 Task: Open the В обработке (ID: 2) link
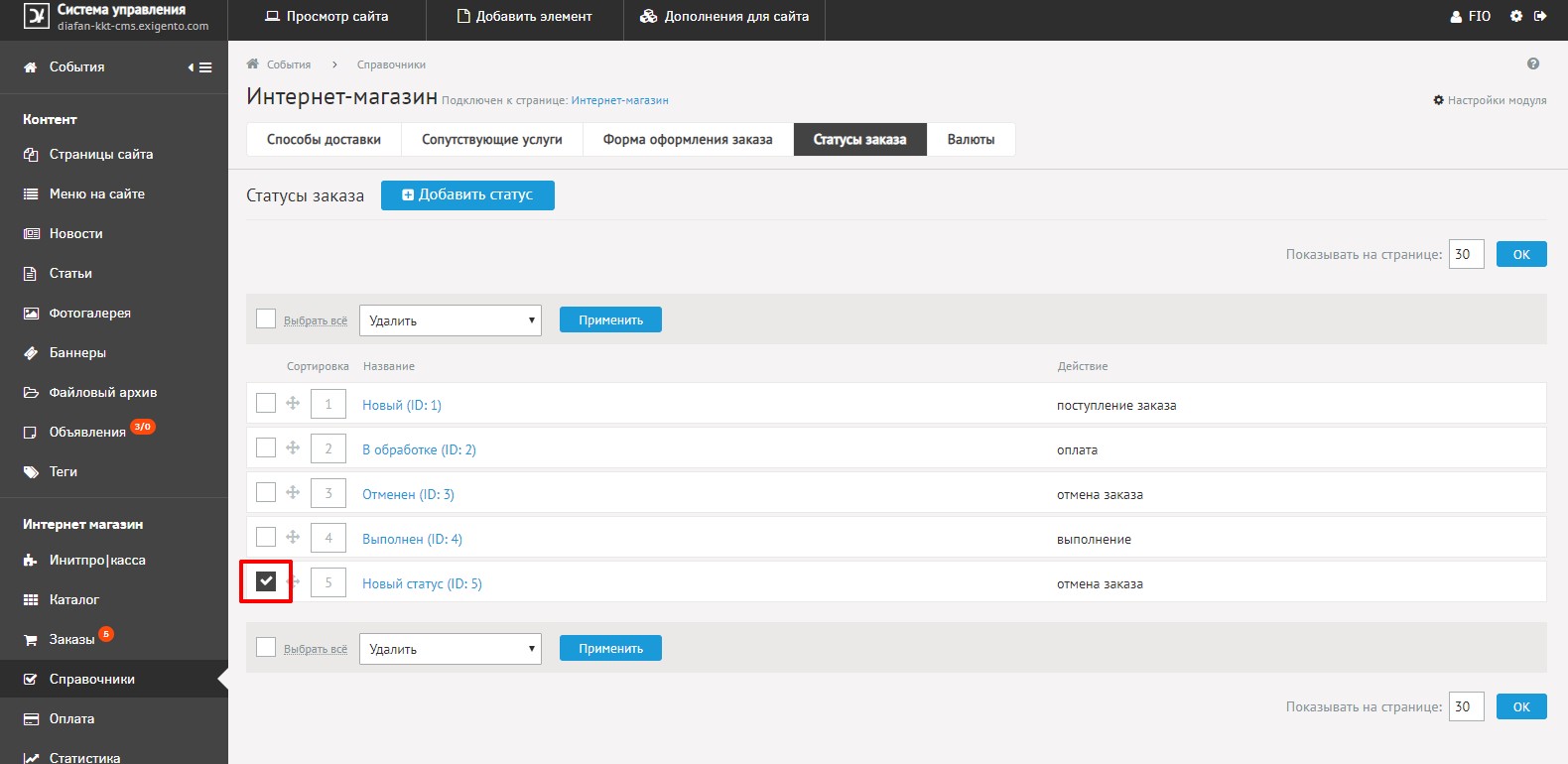419,449
